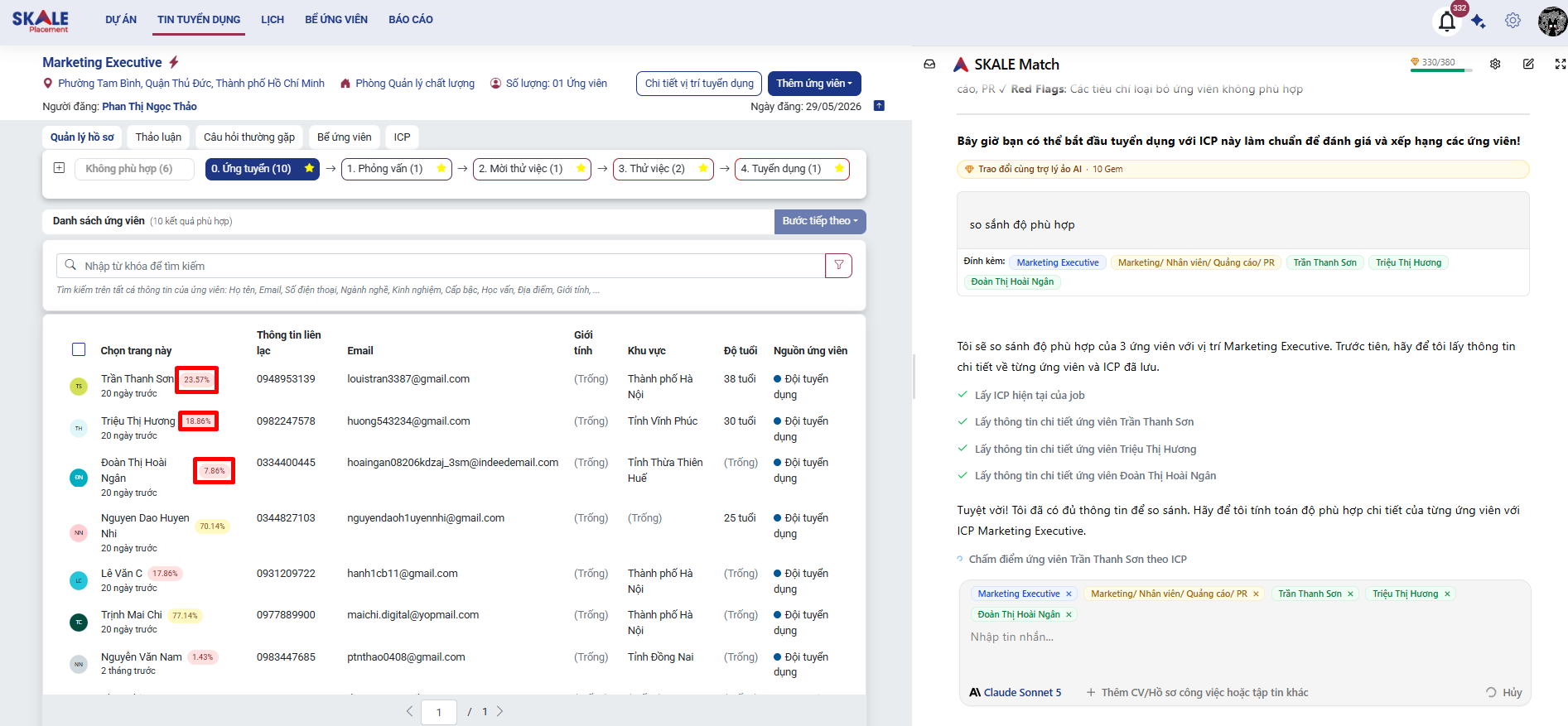The width and height of the screenshot is (1568, 726).
Task: Remove the 'Marketing Executive' tag from chat input
Action: click(1069, 594)
